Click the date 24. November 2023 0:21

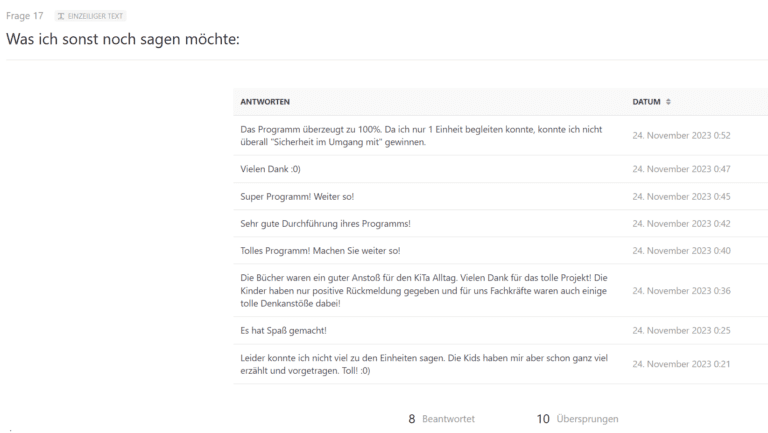tap(681, 364)
